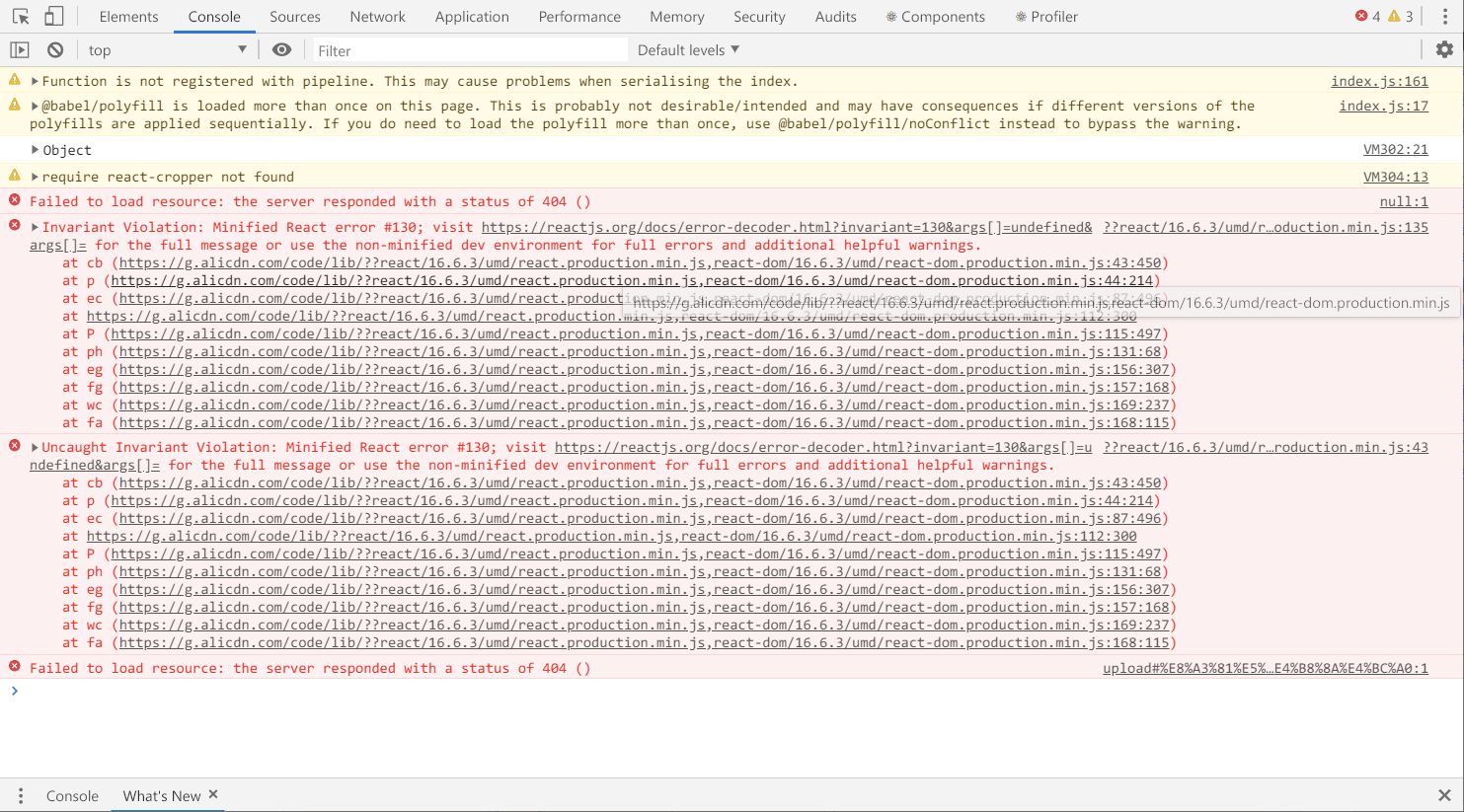Screen dimensions: 1464x812
Task: Open the top context dropdown
Action: click(167, 50)
